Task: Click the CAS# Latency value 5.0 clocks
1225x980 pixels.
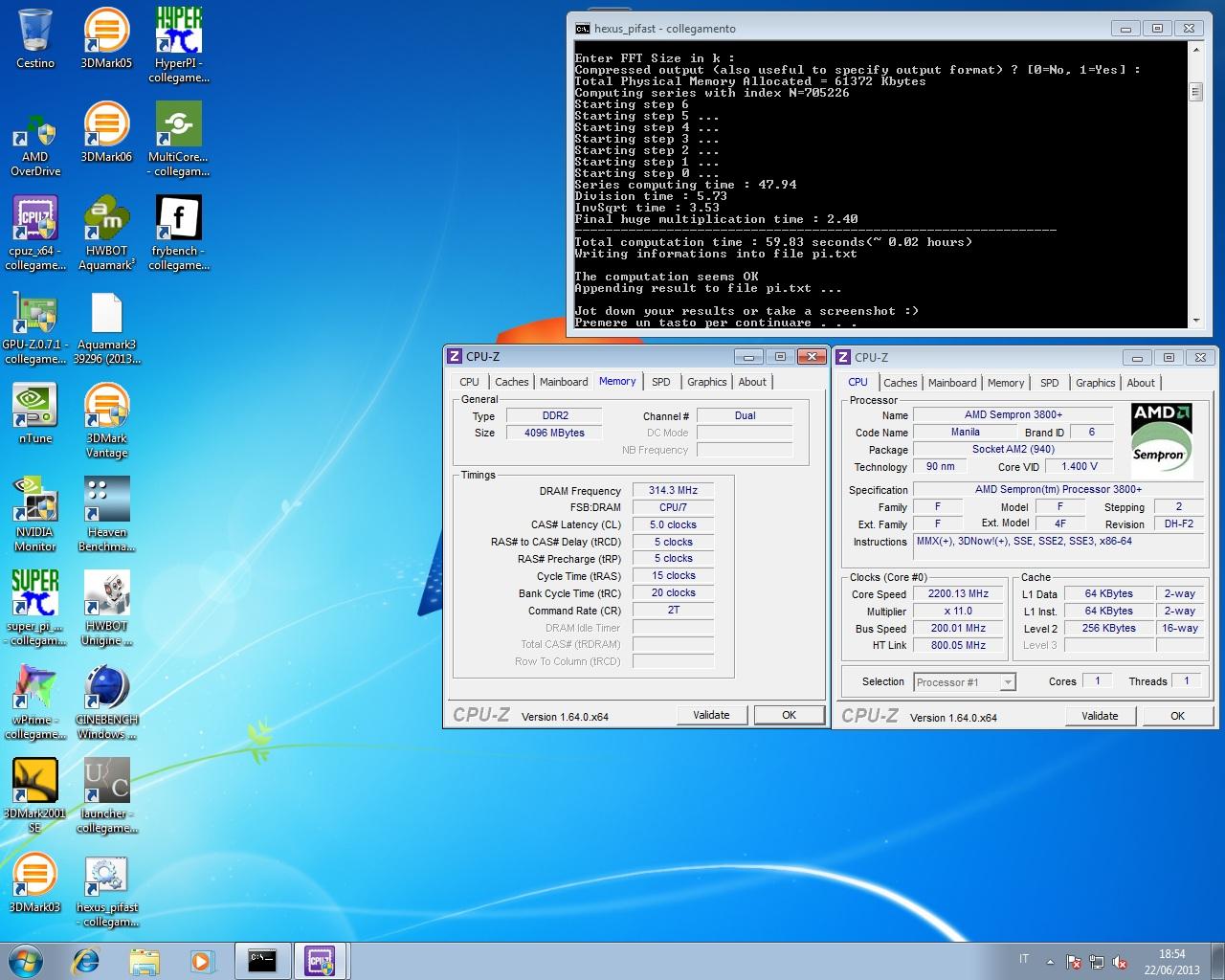Action: [674, 524]
